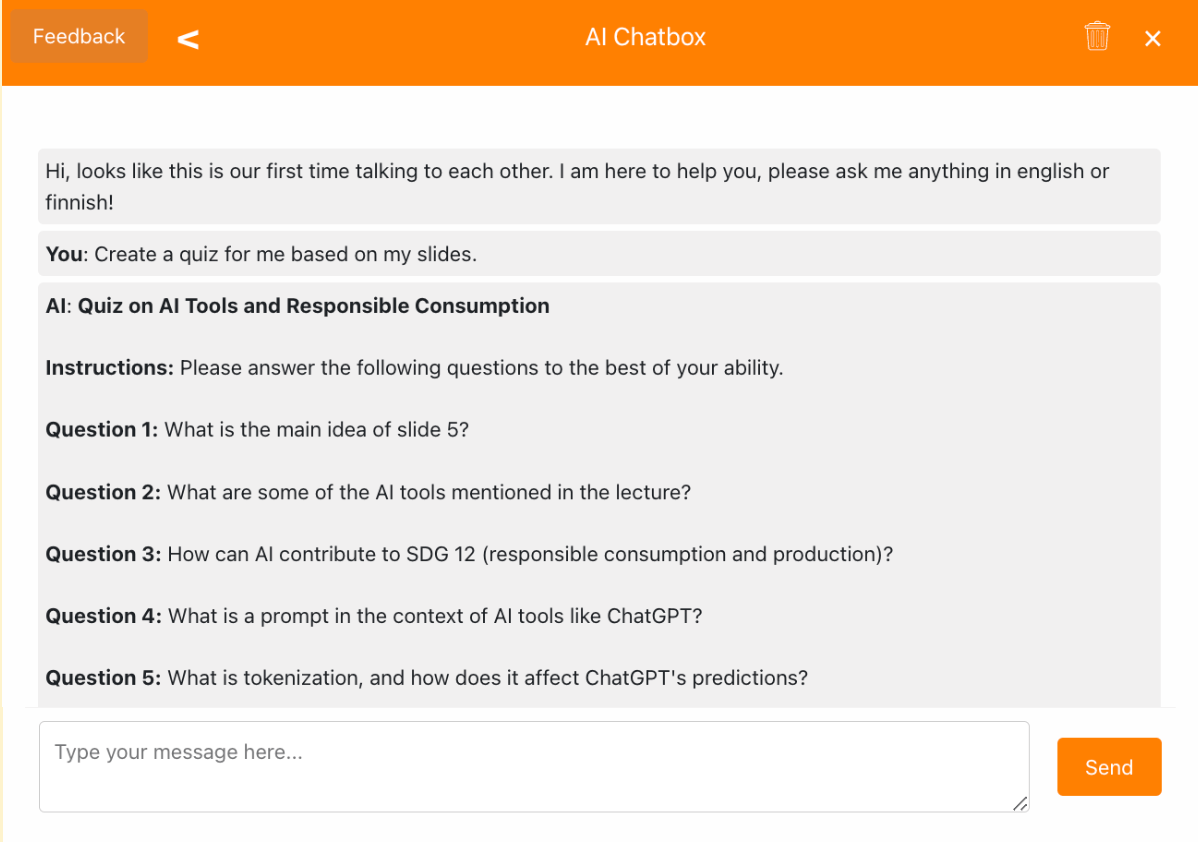Click the Feedback button
Screen dimensions: 1198x842
[x=79, y=36]
